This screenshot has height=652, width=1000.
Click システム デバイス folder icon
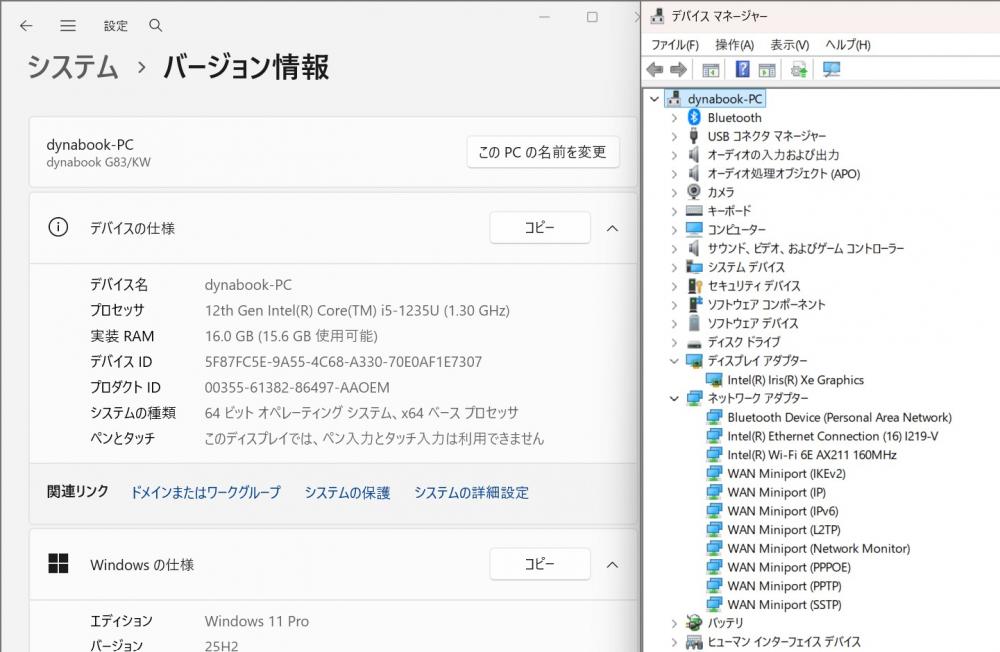pos(694,267)
